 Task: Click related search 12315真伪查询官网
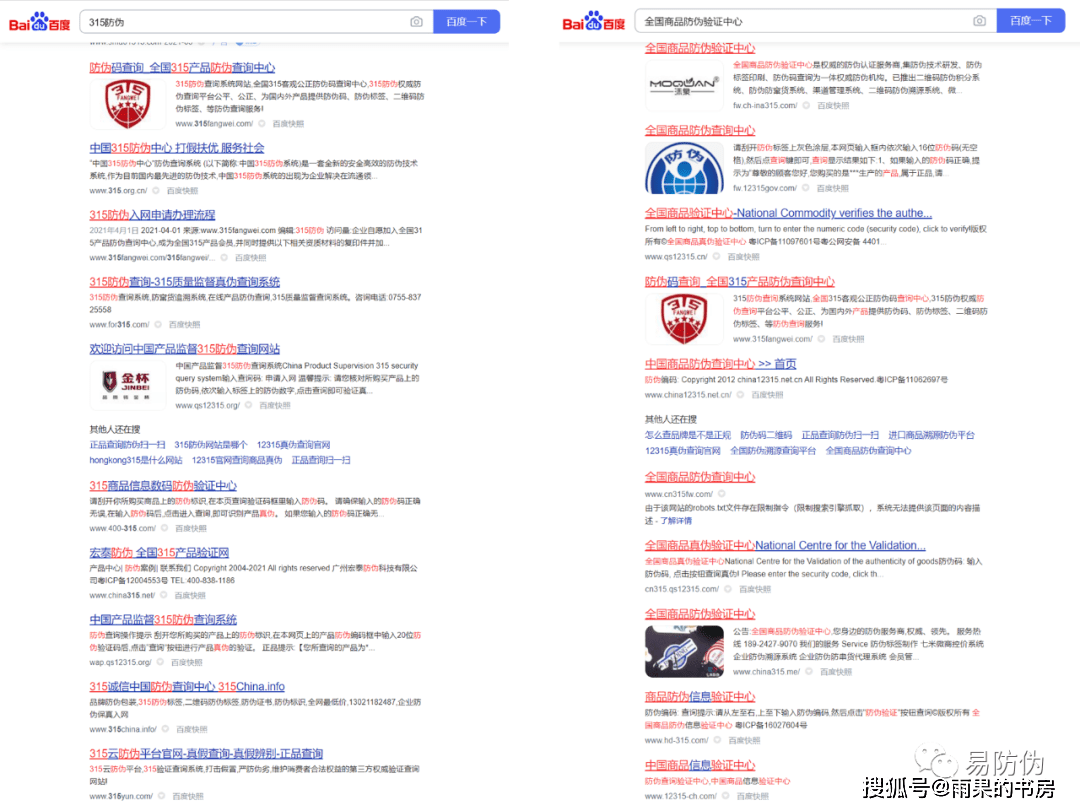(296, 444)
